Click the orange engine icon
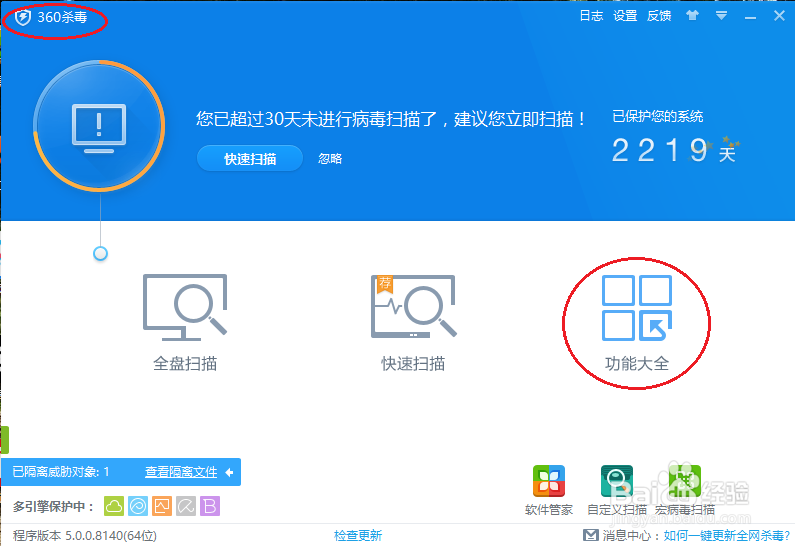Image resolution: width=795 pixels, height=546 pixels. pyautogui.click(x=162, y=506)
